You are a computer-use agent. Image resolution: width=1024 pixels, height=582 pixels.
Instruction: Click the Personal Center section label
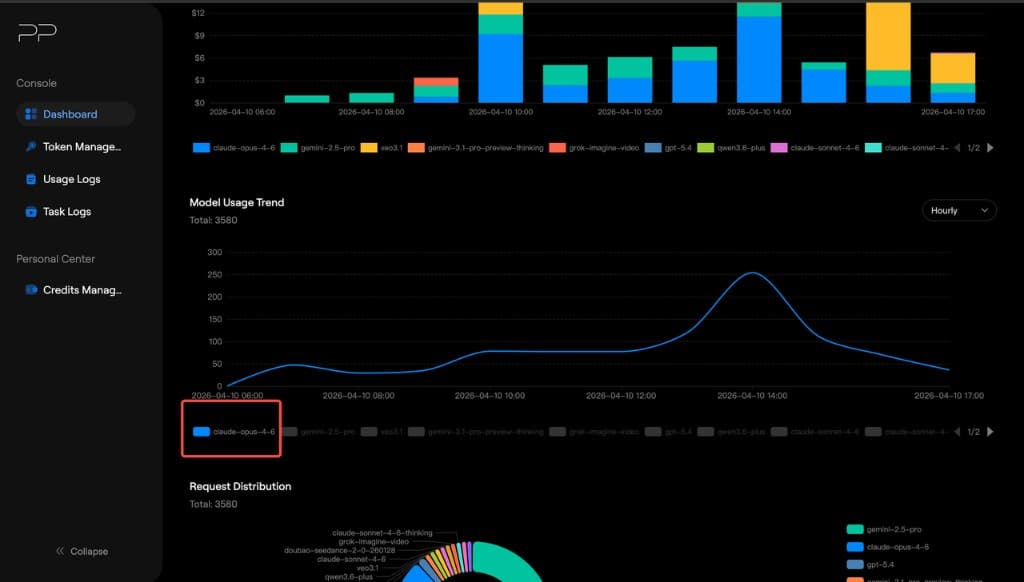(x=56, y=259)
